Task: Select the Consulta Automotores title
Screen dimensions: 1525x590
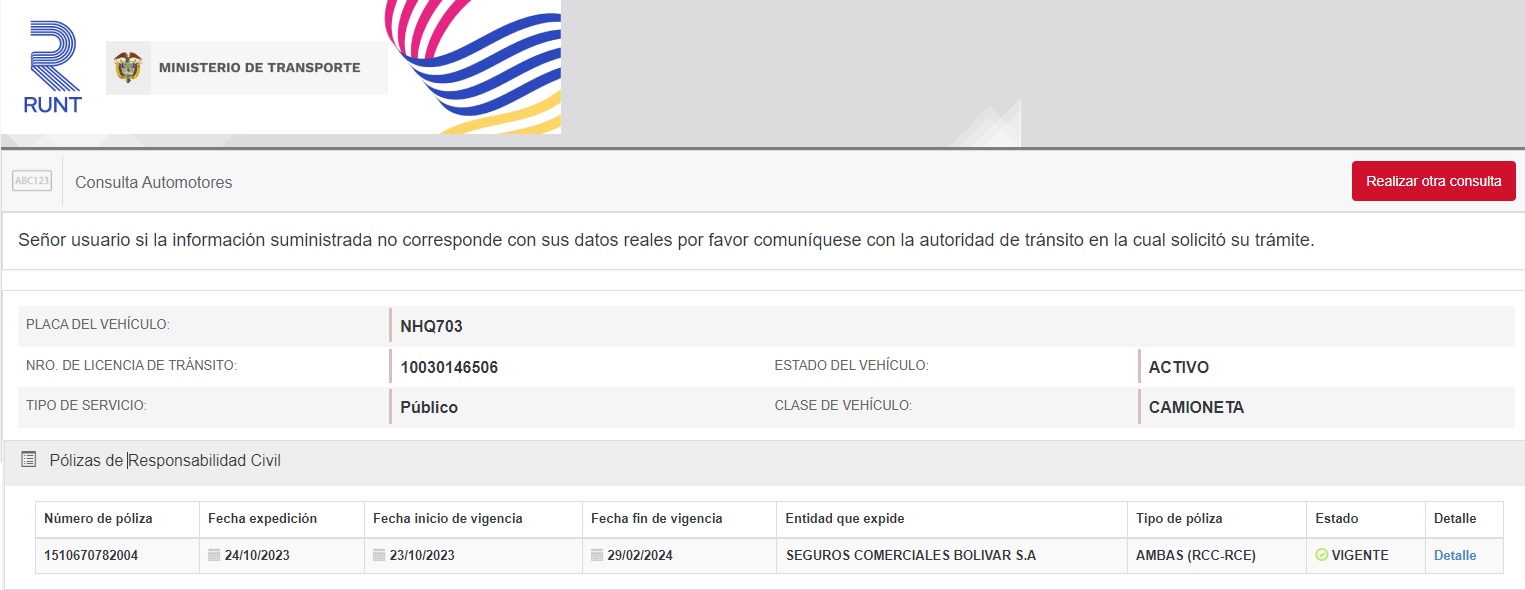Action: pyautogui.click(x=153, y=182)
